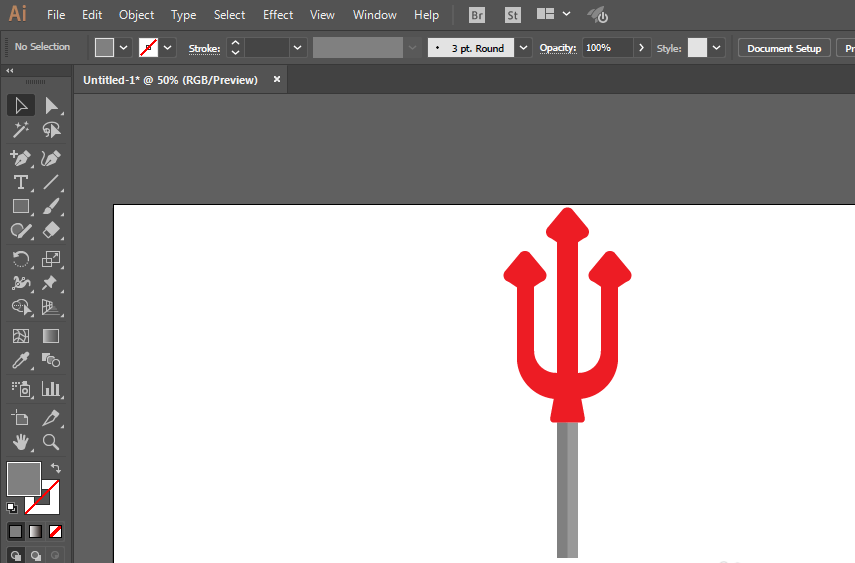Image resolution: width=855 pixels, height=563 pixels.
Task: Pick the Pen tool
Action: (x=21, y=158)
